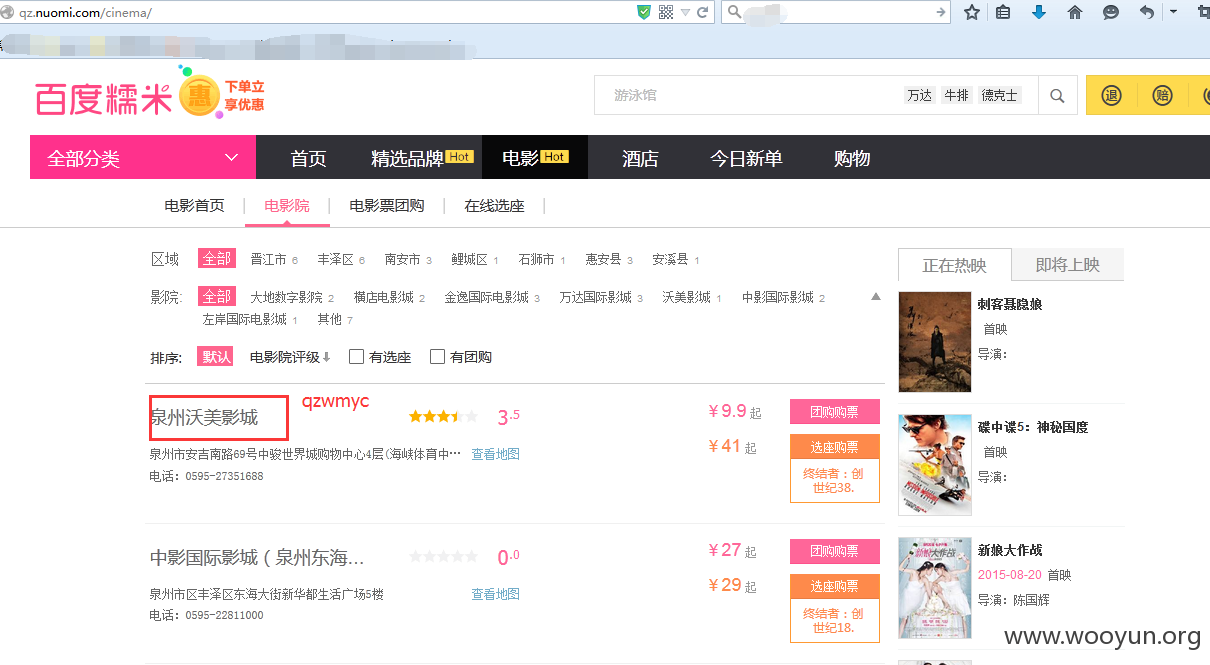The height and width of the screenshot is (665, 1210).
Task: Switch to the 电影院 sub-tab
Action: coord(287,206)
